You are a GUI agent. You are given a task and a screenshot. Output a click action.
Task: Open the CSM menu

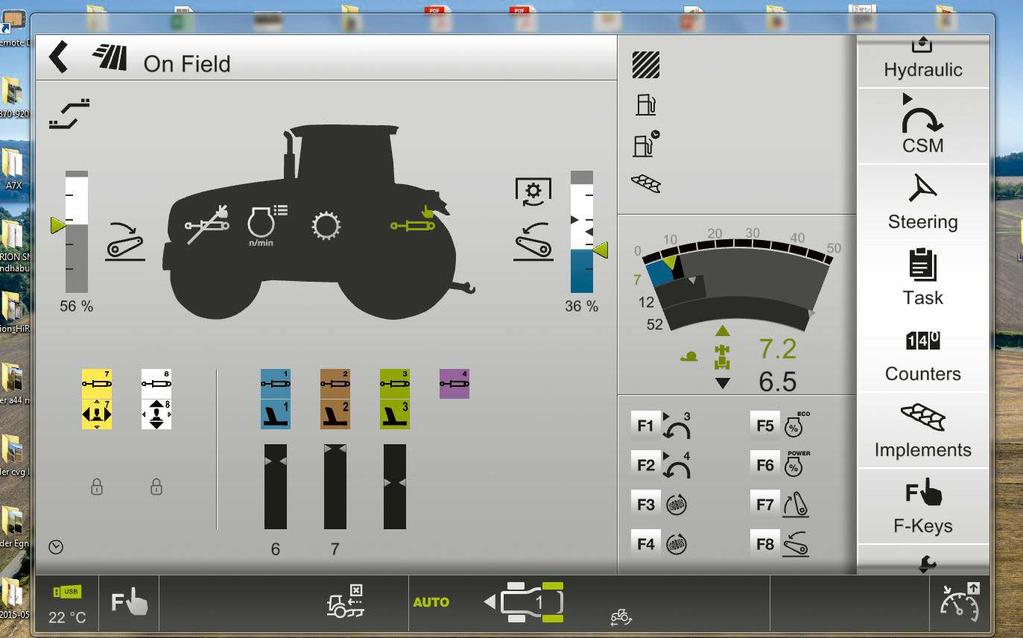click(x=923, y=125)
